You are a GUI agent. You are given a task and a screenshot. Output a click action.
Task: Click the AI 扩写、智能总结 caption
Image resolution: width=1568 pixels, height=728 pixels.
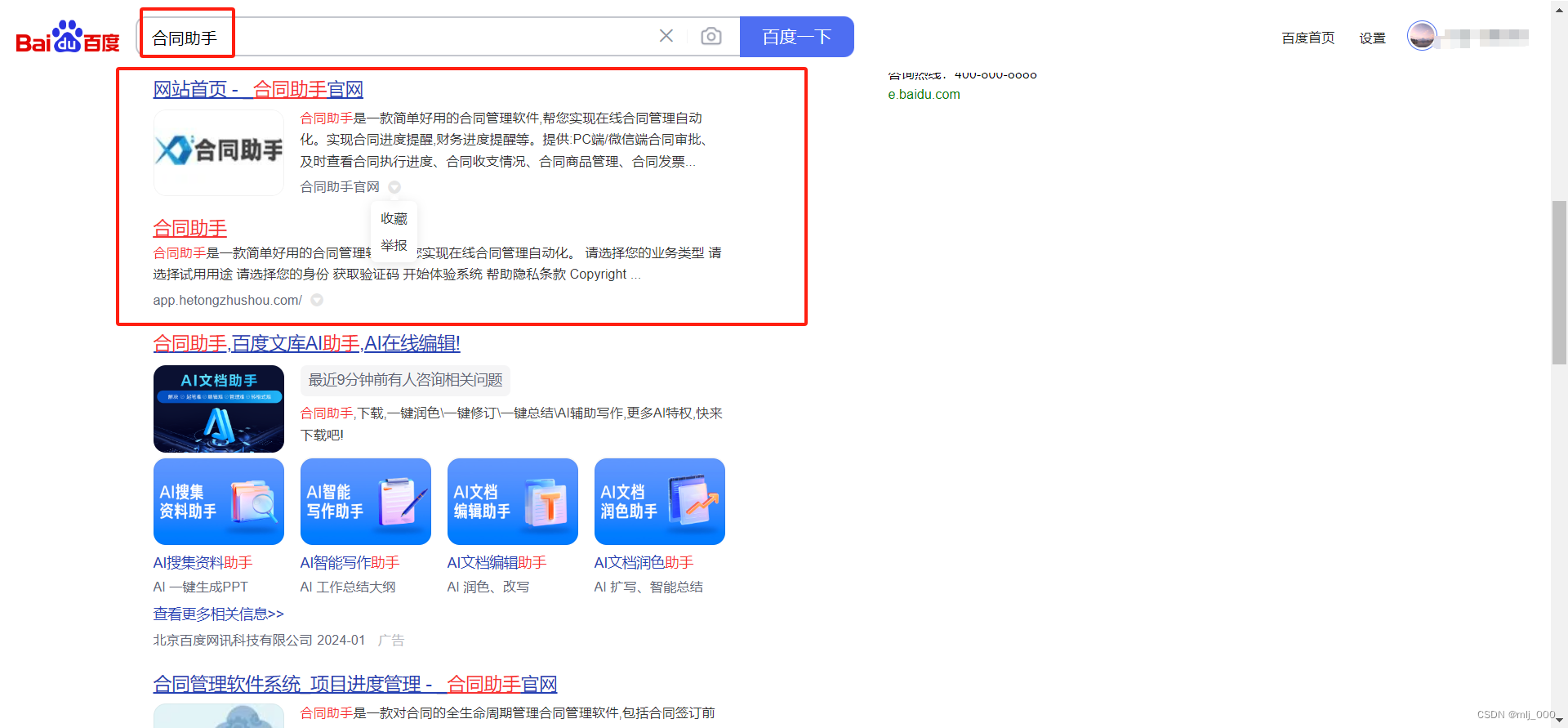[648, 587]
